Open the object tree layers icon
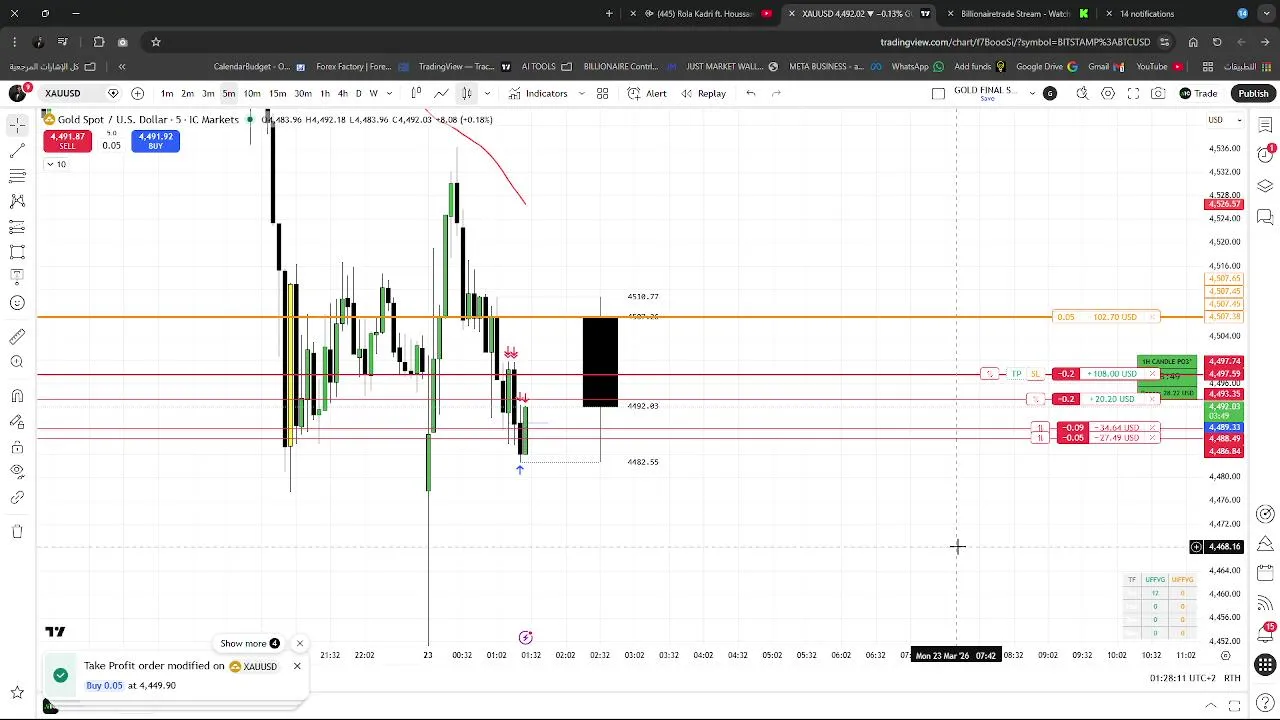This screenshot has width=1280, height=720. point(1265,186)
